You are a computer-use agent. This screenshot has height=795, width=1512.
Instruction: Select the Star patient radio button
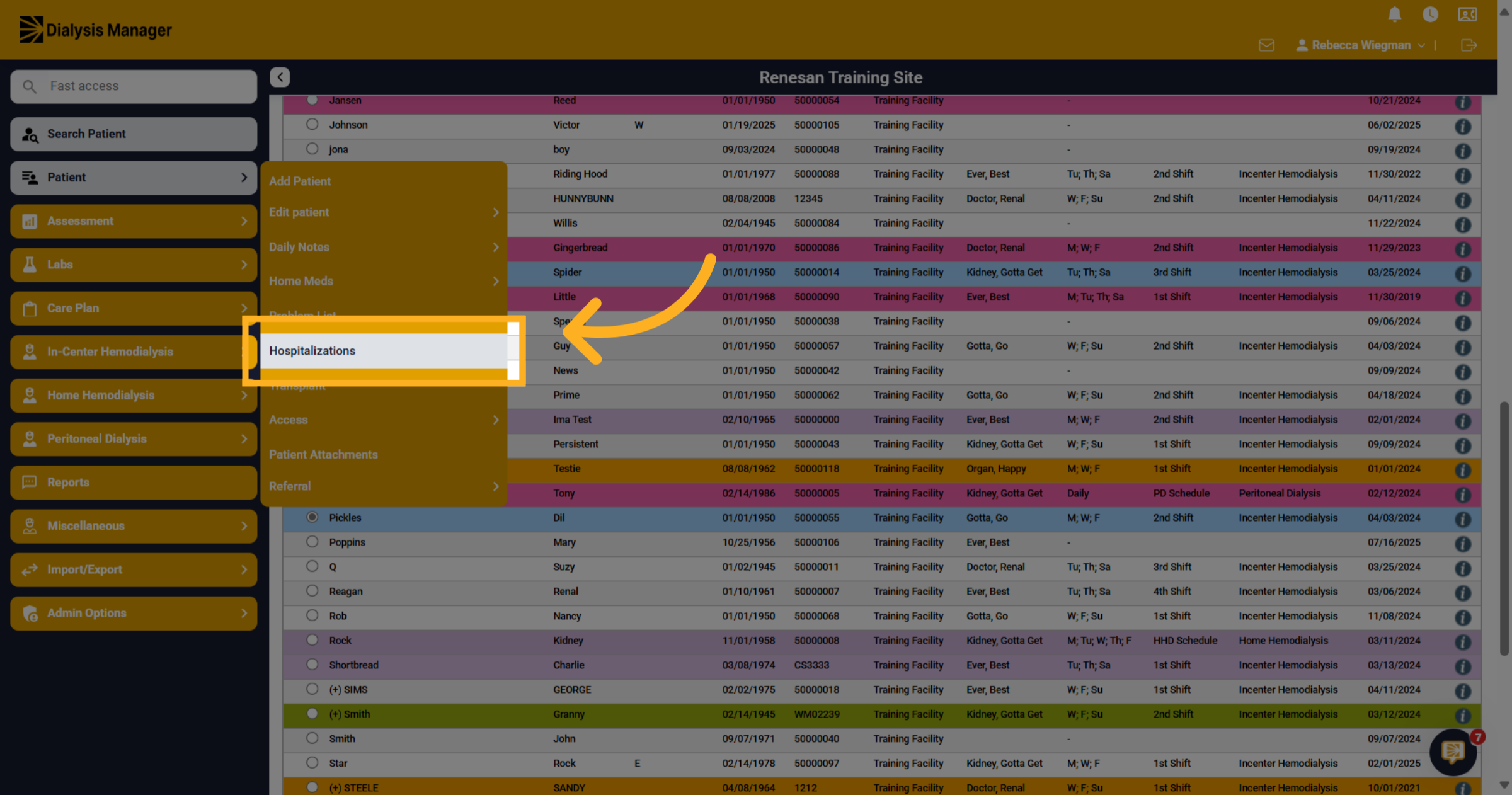pyautogui.click(x=312, y=762)
